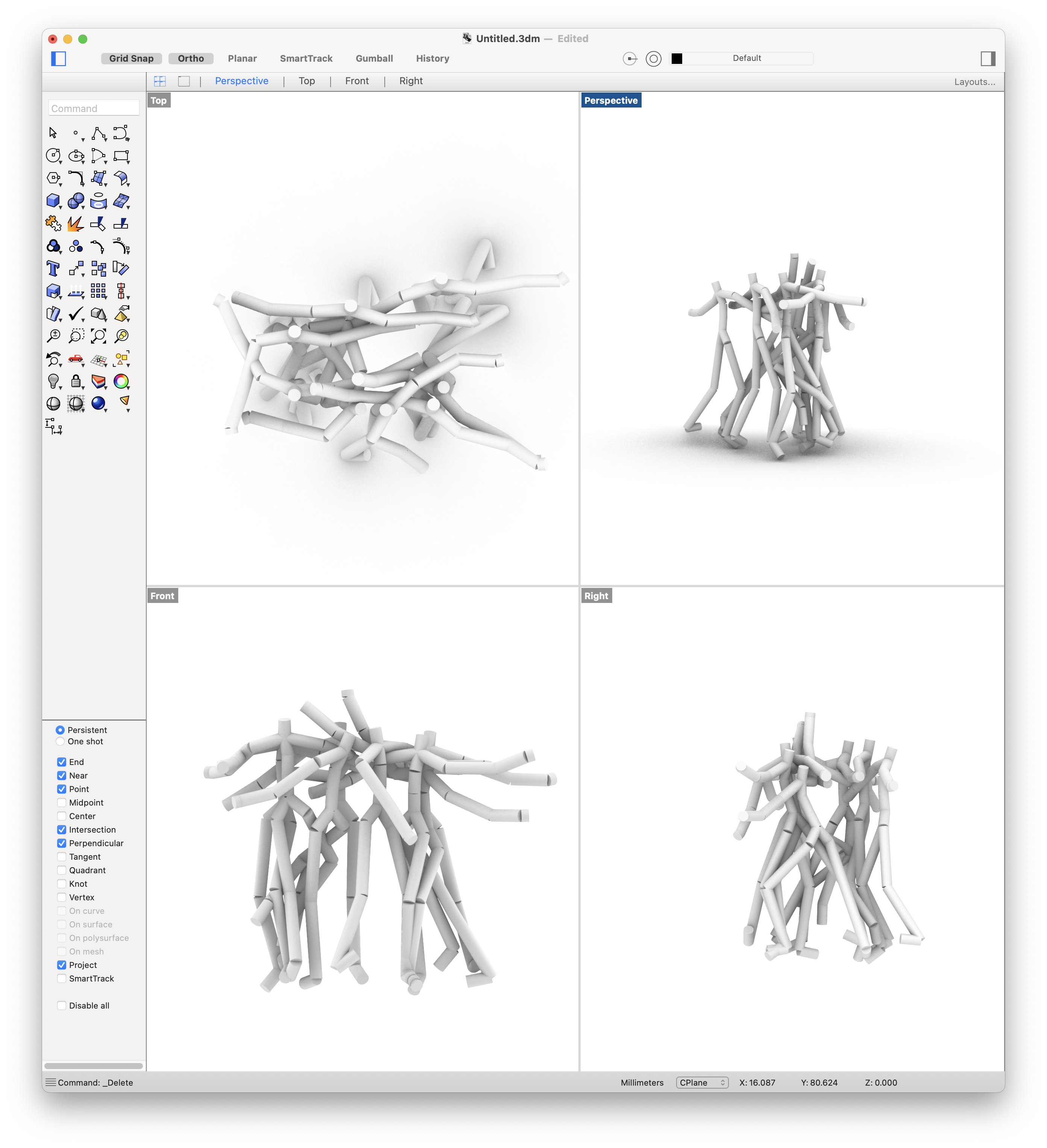
Task: Switch to the Front viewport tab
Action: 357,81
